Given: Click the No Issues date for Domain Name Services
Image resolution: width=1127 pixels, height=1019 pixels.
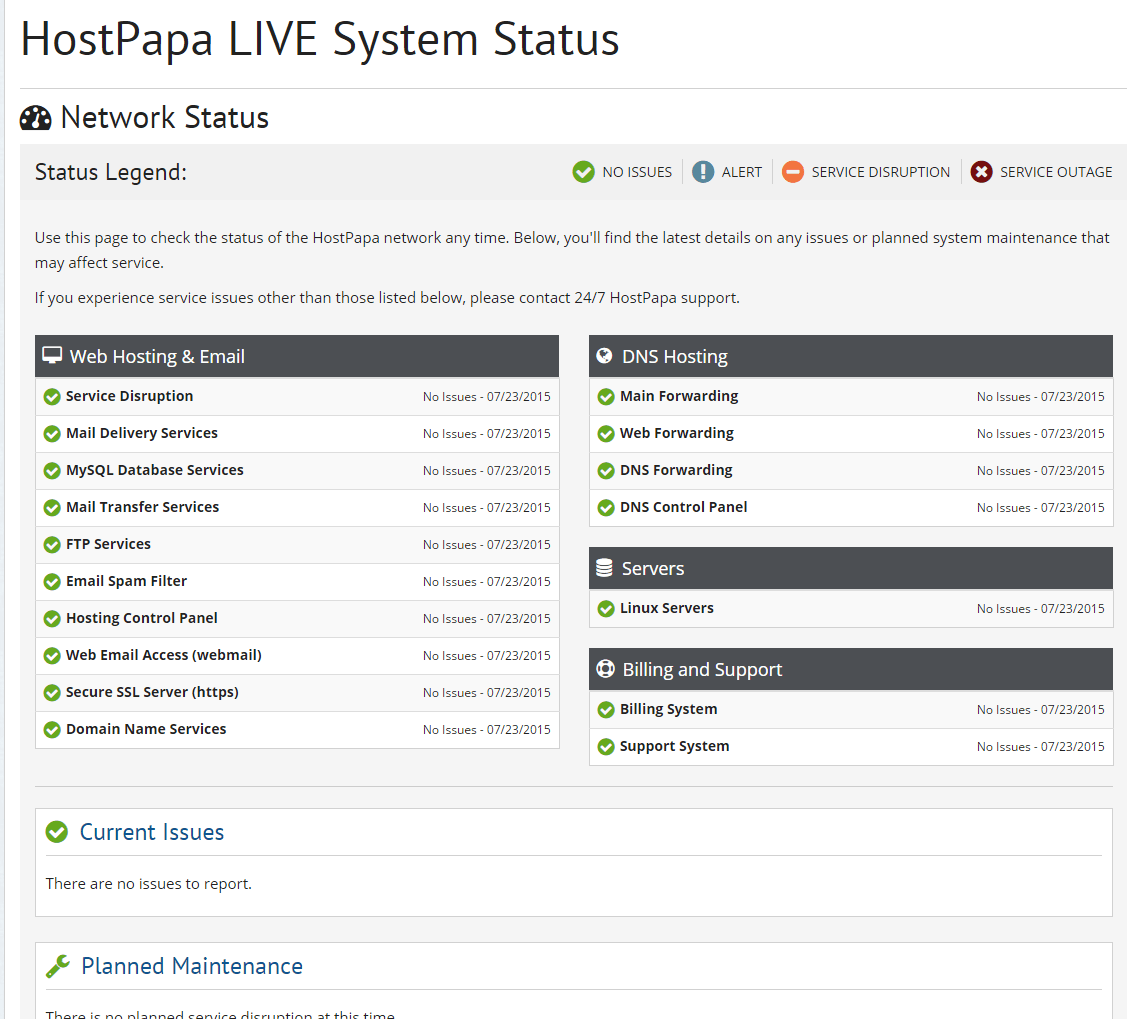Looking at the screenshot, I should (x=487, y=729).
